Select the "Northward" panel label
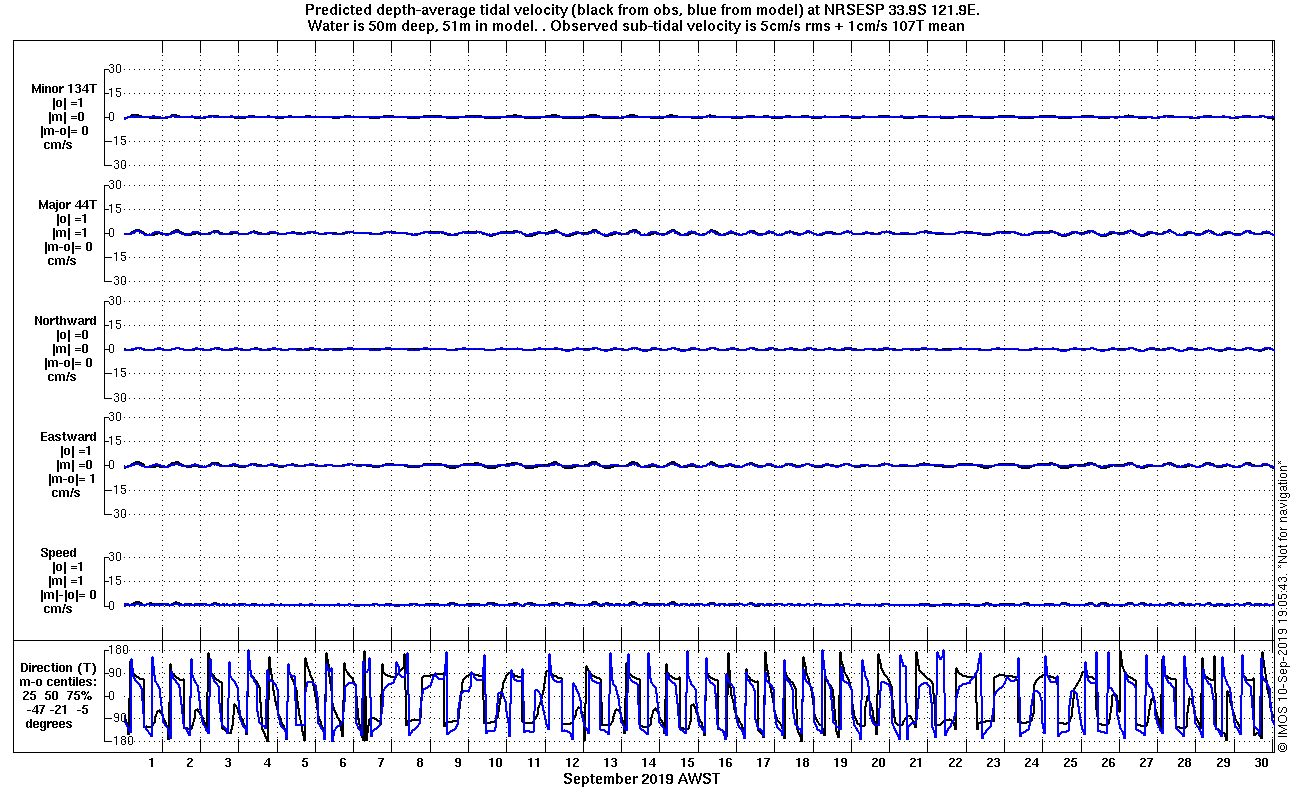This screenshot has width=1300, height=800. pos(65,320)
